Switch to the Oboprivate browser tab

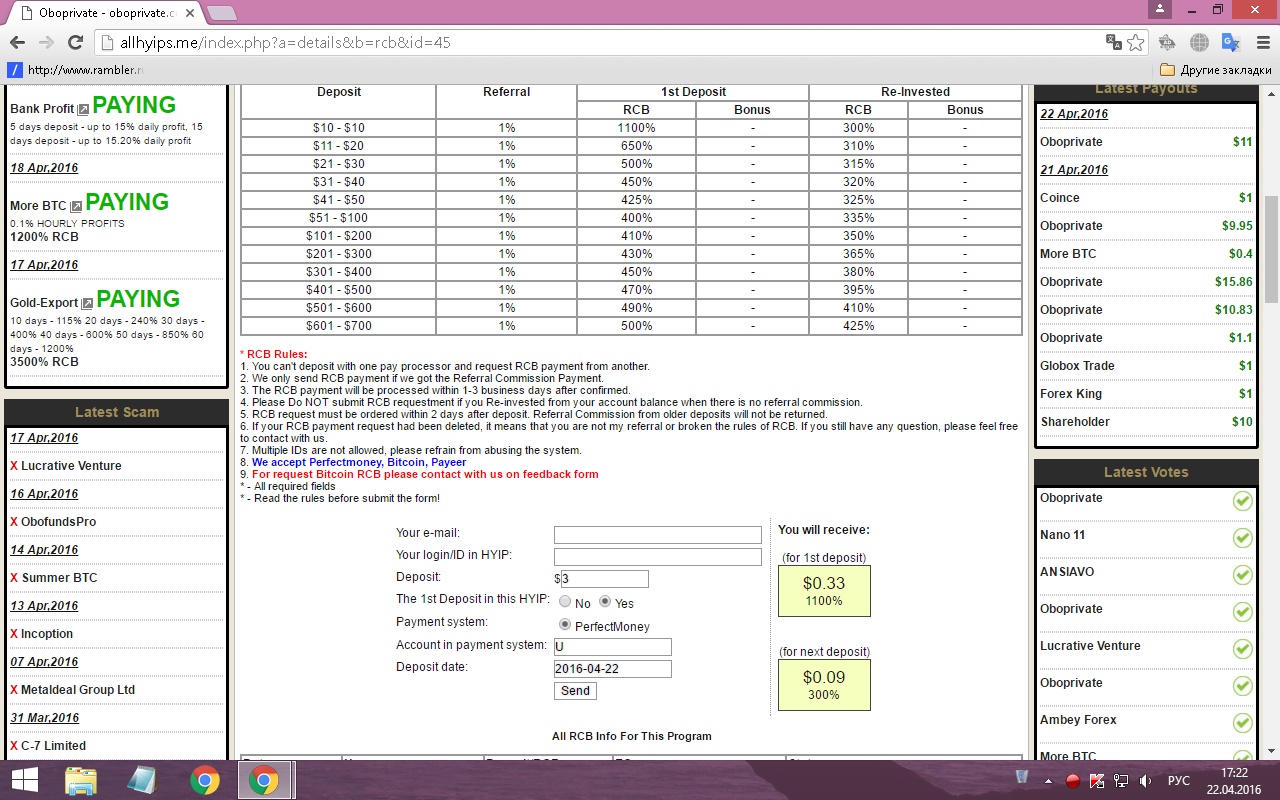(105, 14)
